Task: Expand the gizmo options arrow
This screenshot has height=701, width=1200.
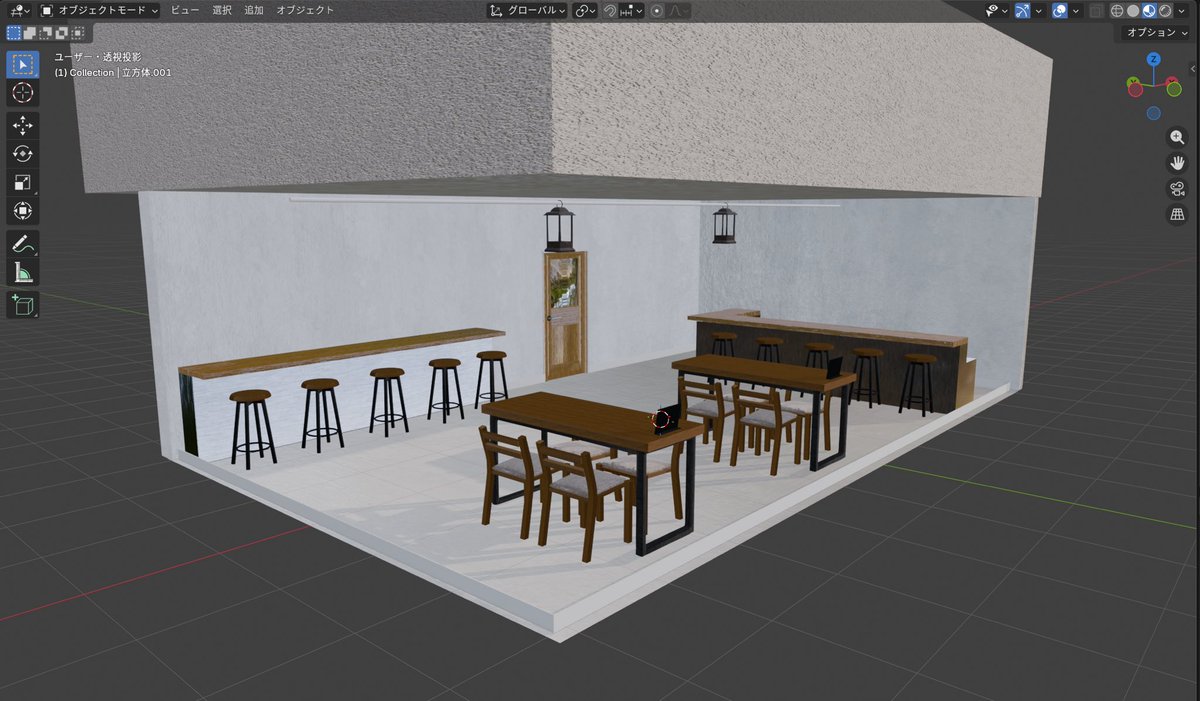Action: click(x=1039, y=10)
